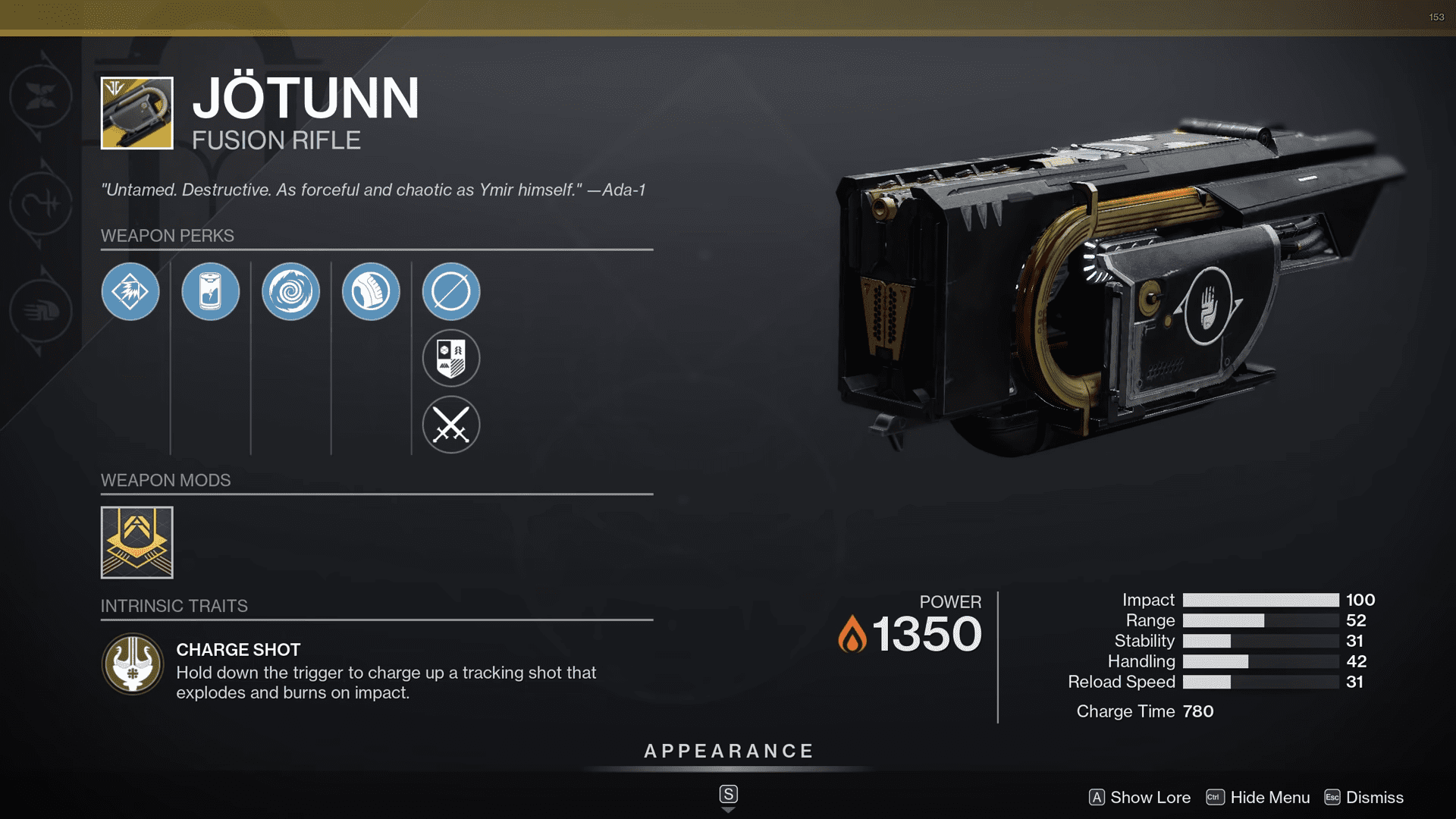Click the second weapon perk icon (canister)
This screenshot has width=1456, height=819.
[x=211, y=290]
